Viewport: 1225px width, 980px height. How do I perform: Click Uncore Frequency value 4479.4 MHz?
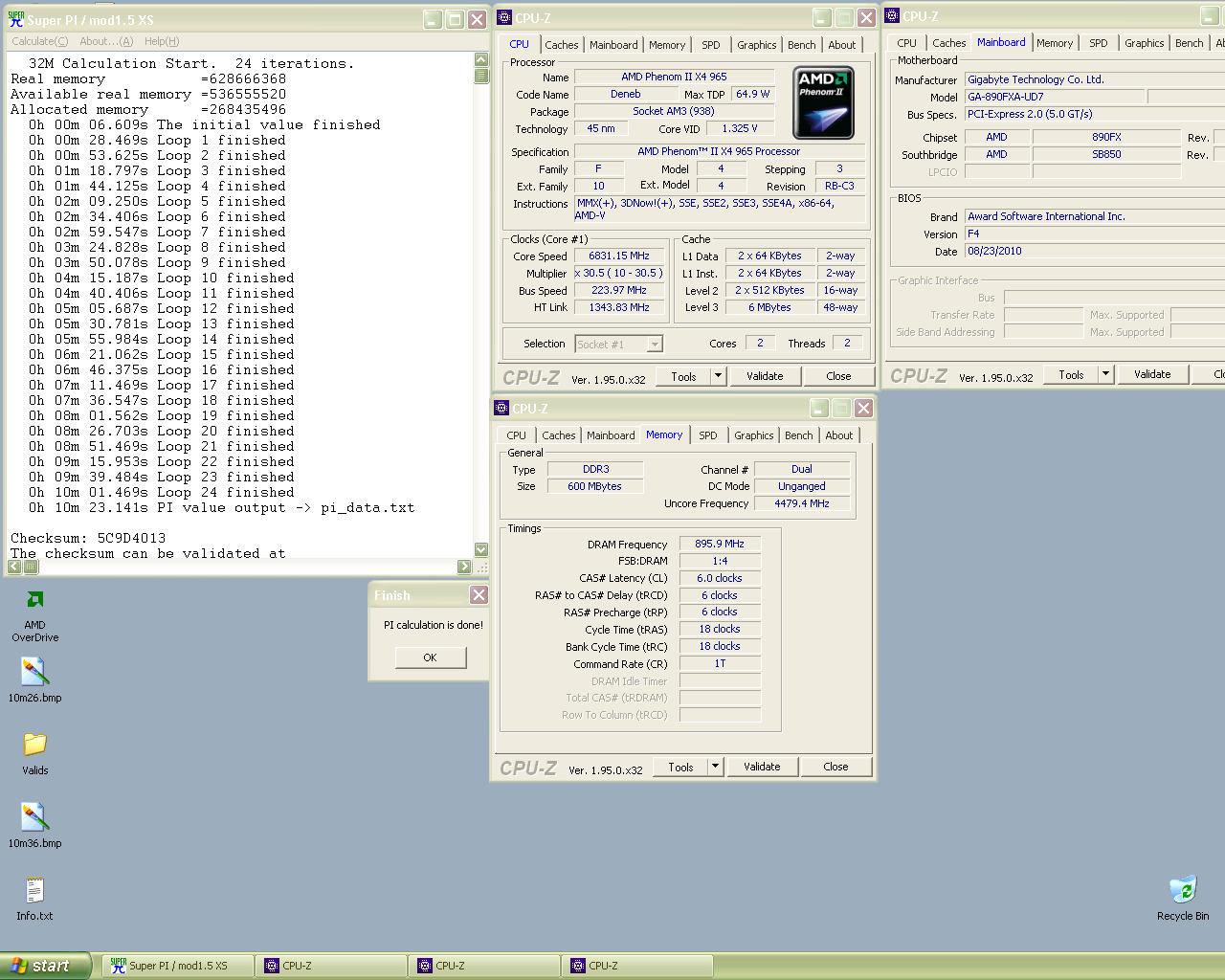pyautogui.click(x=802, y=503)
